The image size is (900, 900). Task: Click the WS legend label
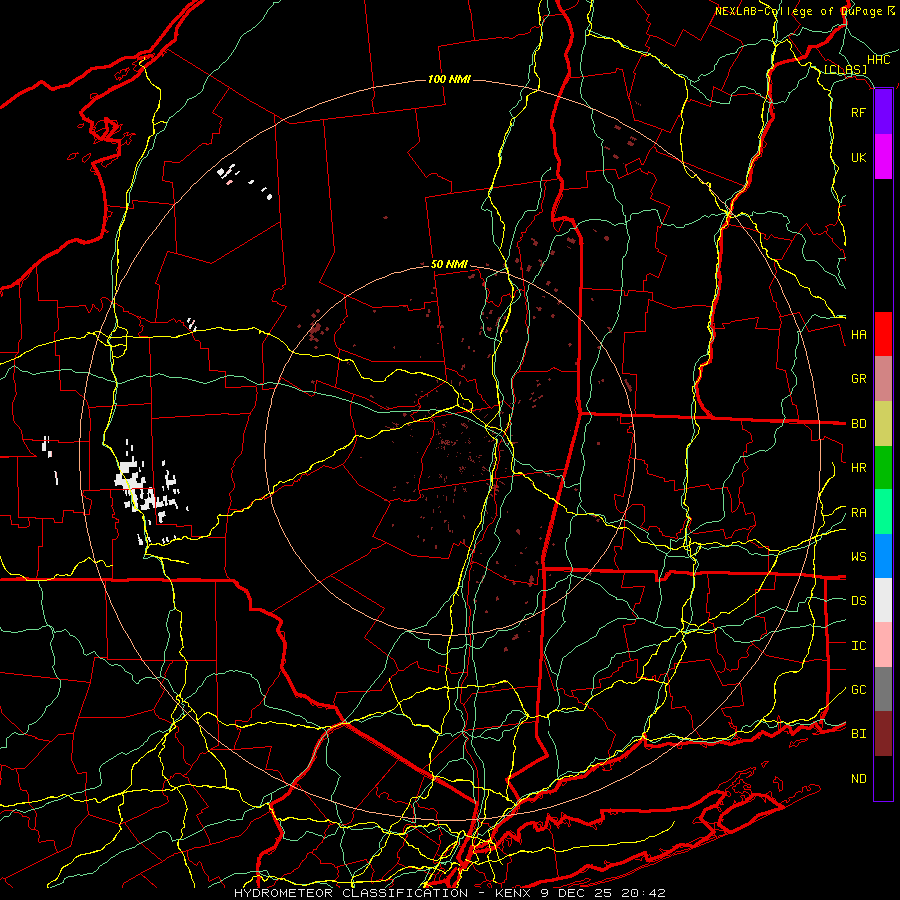coord(859,557)
